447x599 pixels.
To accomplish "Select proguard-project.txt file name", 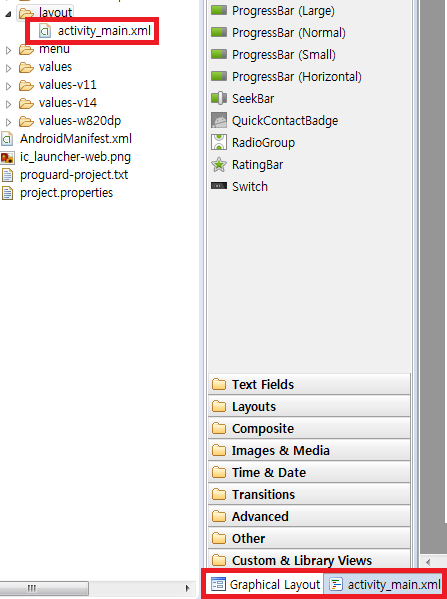I will pyautogui.click(x=74, y=175).
